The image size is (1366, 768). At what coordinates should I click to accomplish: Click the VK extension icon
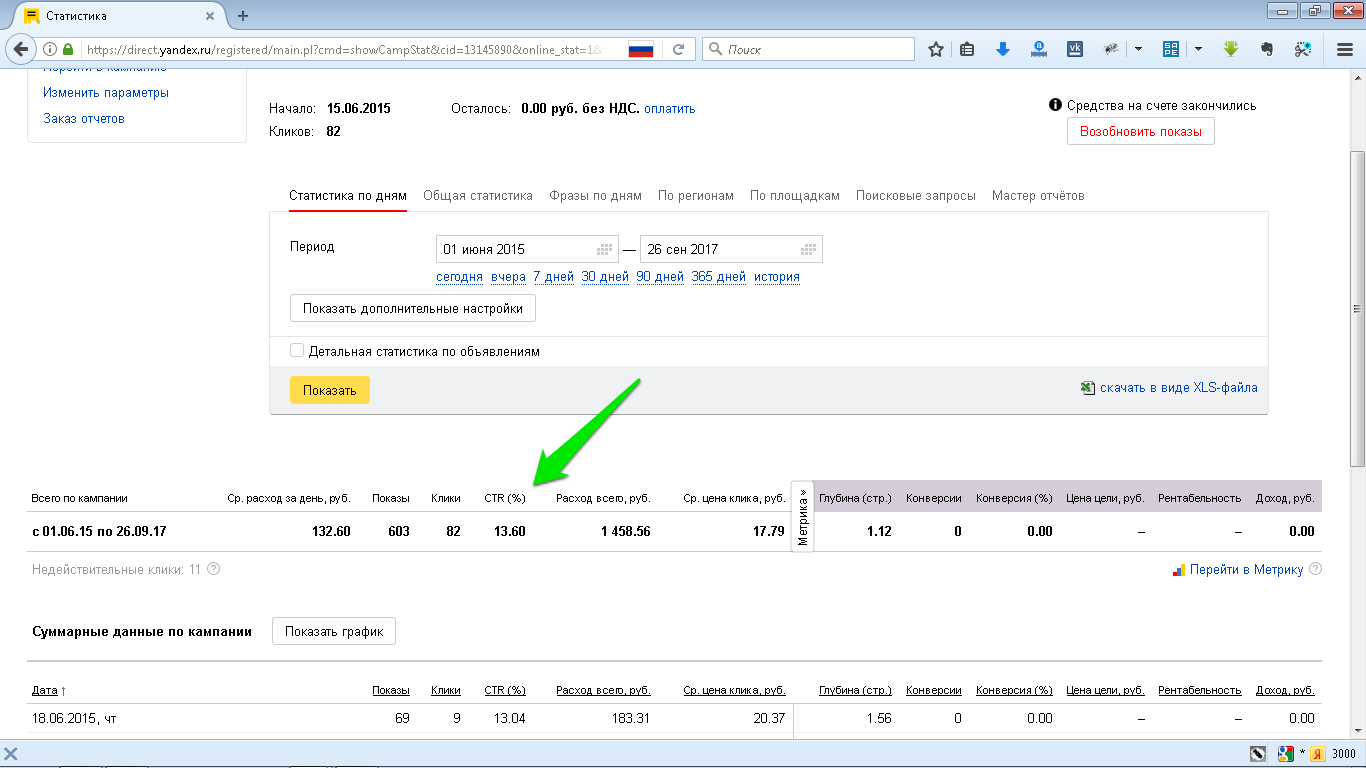tap(1075, 49)
